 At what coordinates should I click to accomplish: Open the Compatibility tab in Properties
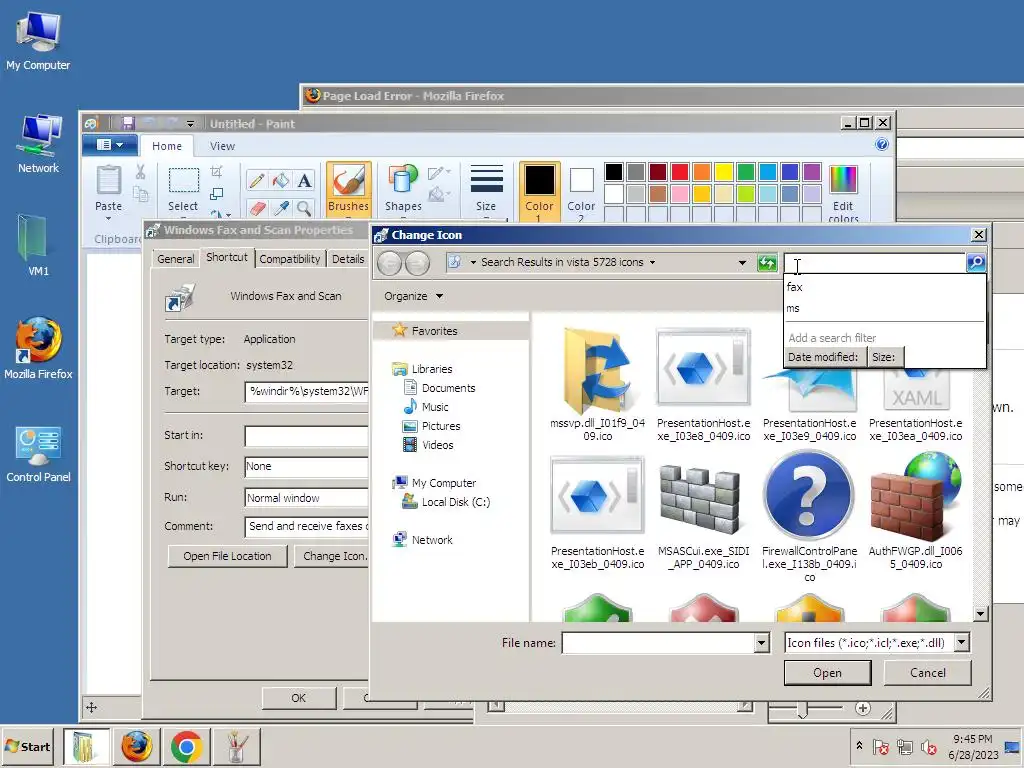290,259
